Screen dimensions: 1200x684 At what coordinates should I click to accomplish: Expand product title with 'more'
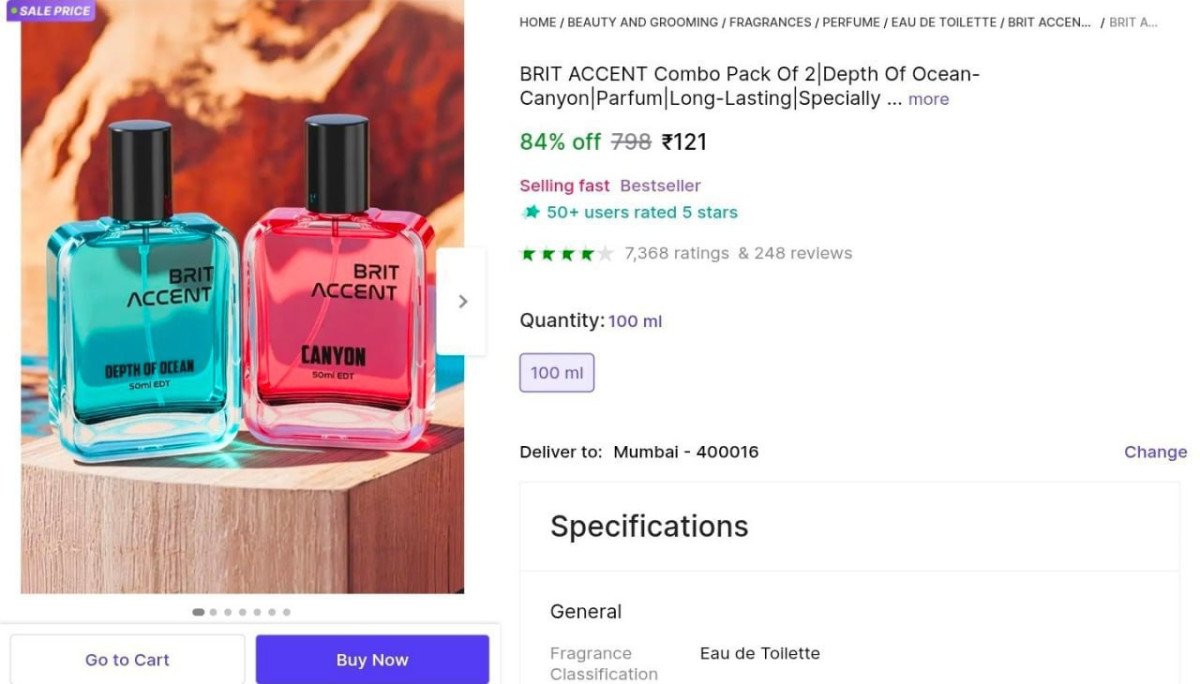(928, 99)
